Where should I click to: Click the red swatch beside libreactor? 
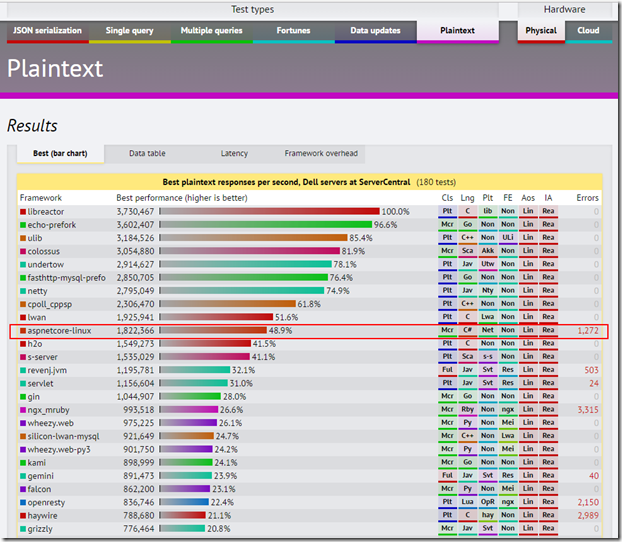23,212
